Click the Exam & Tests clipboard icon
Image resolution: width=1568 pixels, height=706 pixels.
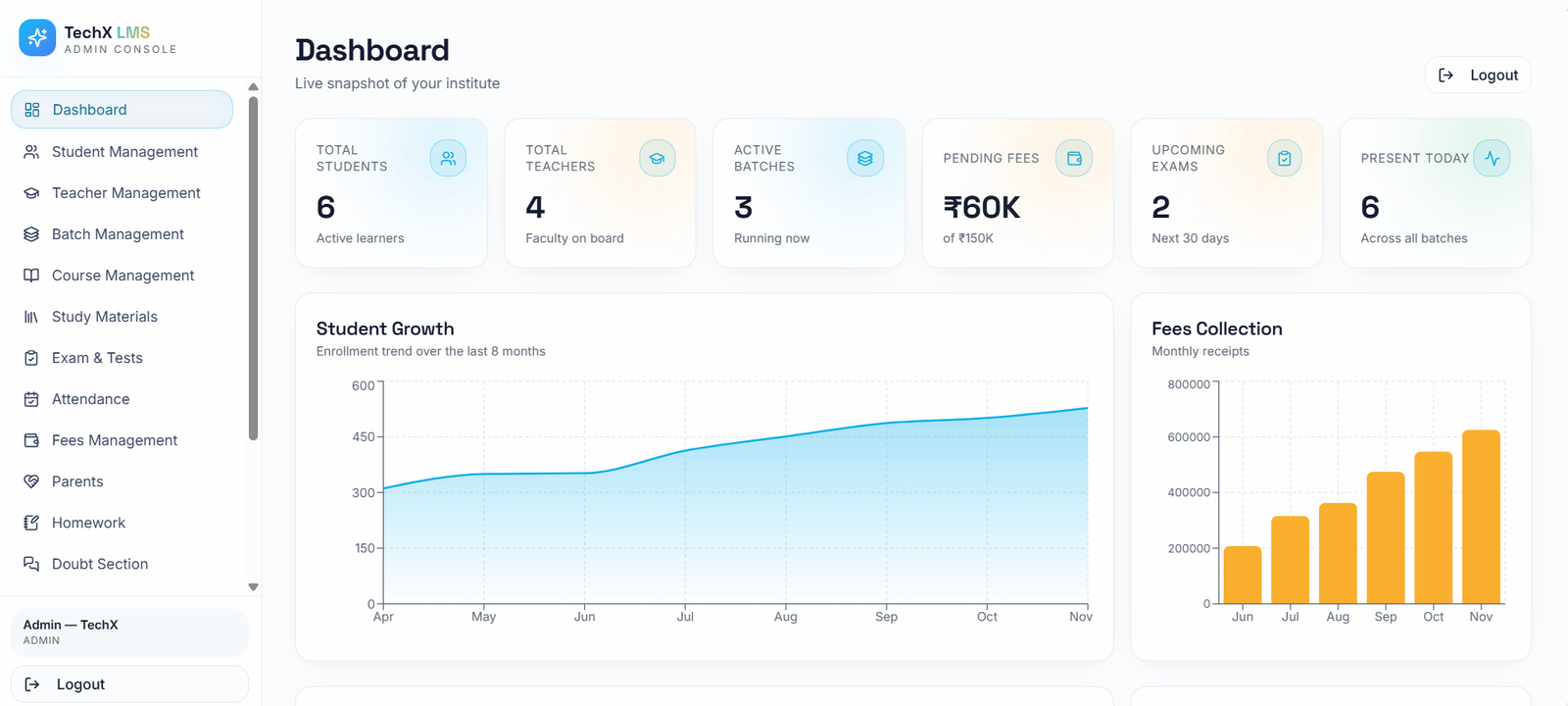click(31, 358)
